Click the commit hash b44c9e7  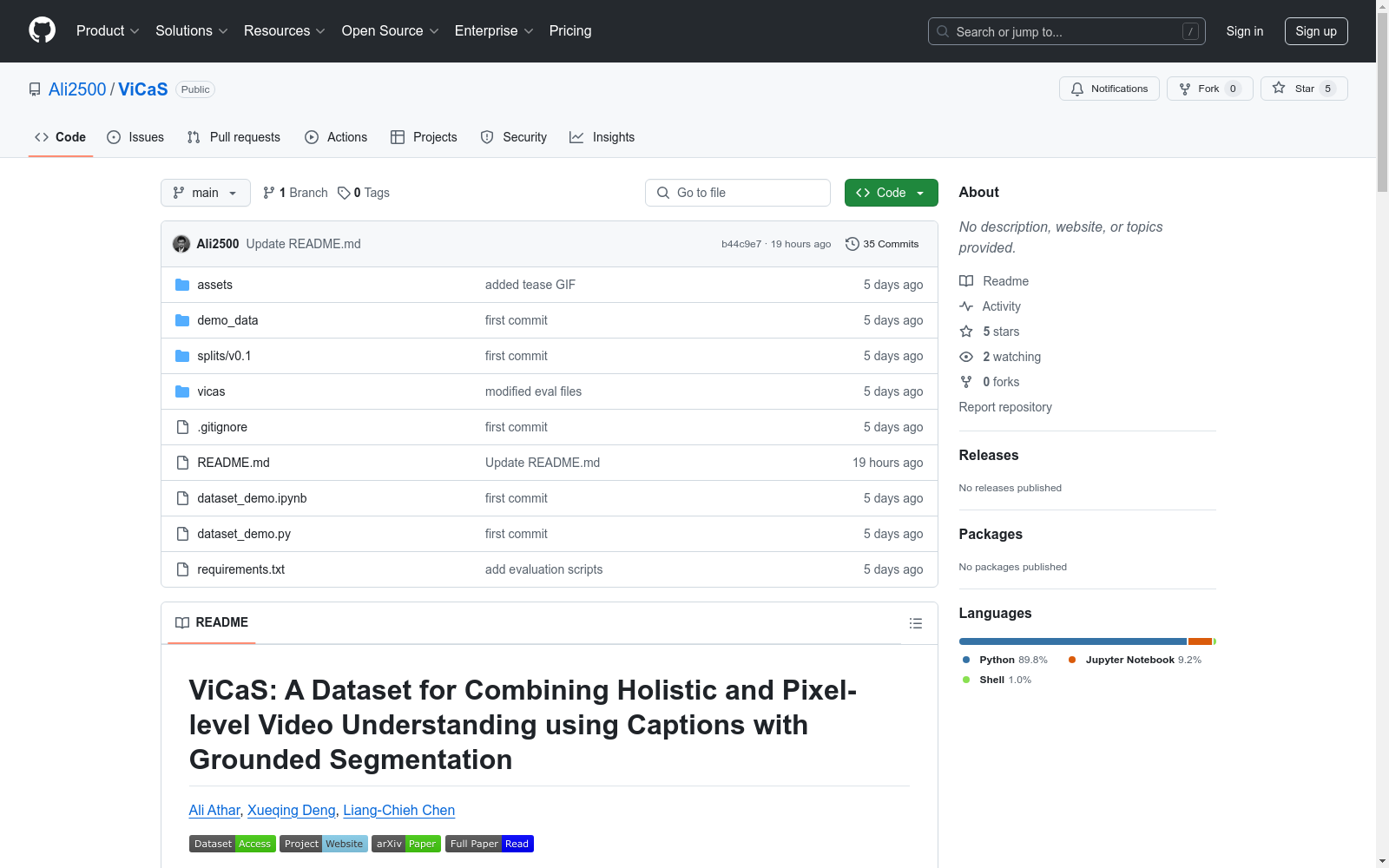click(741, 244)
